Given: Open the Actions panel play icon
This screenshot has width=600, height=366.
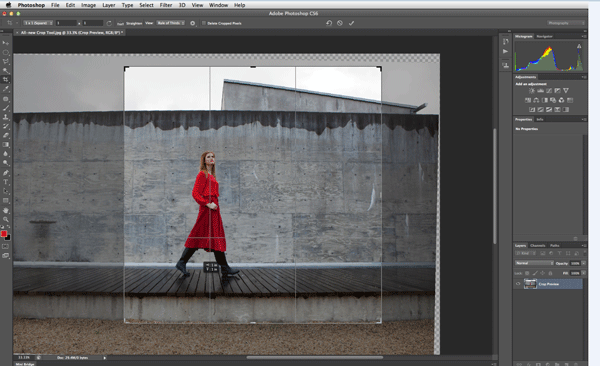Looking at the screenshot, I should coord(505,51).
